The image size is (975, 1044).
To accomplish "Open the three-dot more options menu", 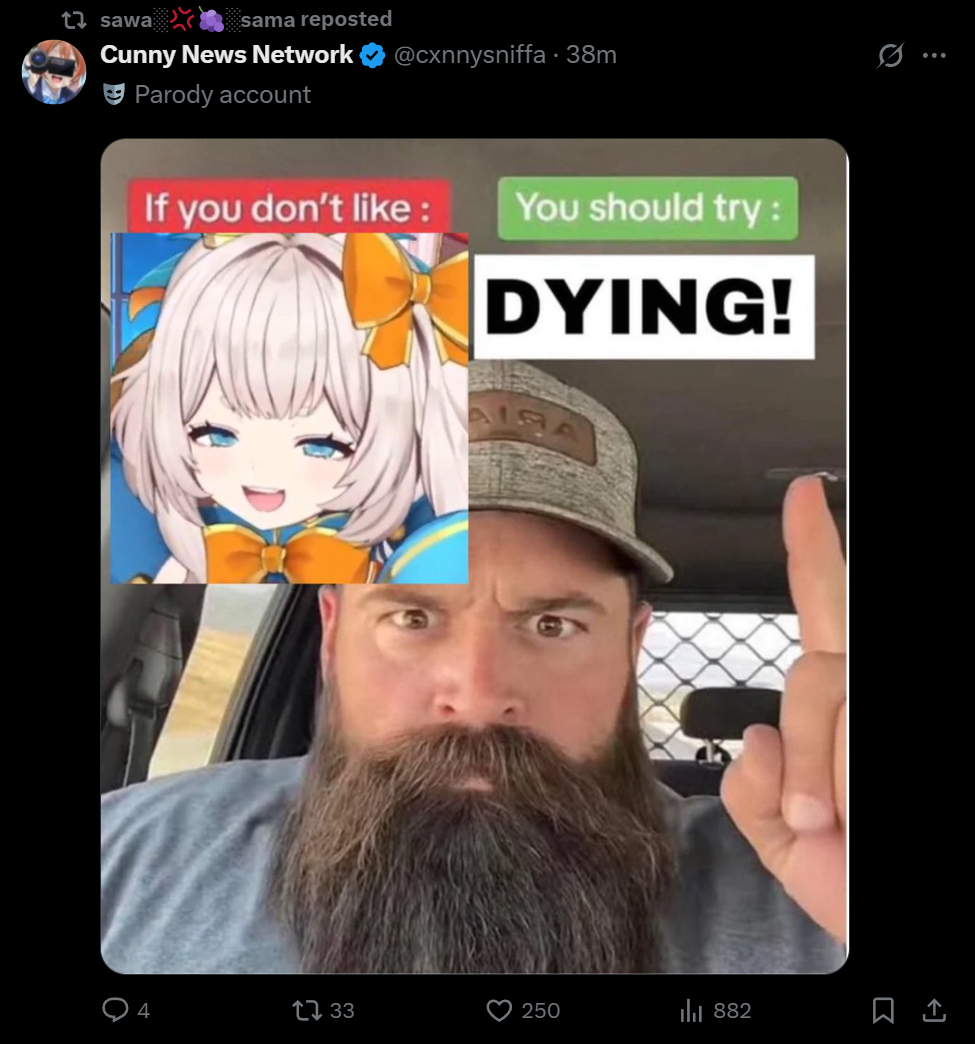I will [934, 55].
